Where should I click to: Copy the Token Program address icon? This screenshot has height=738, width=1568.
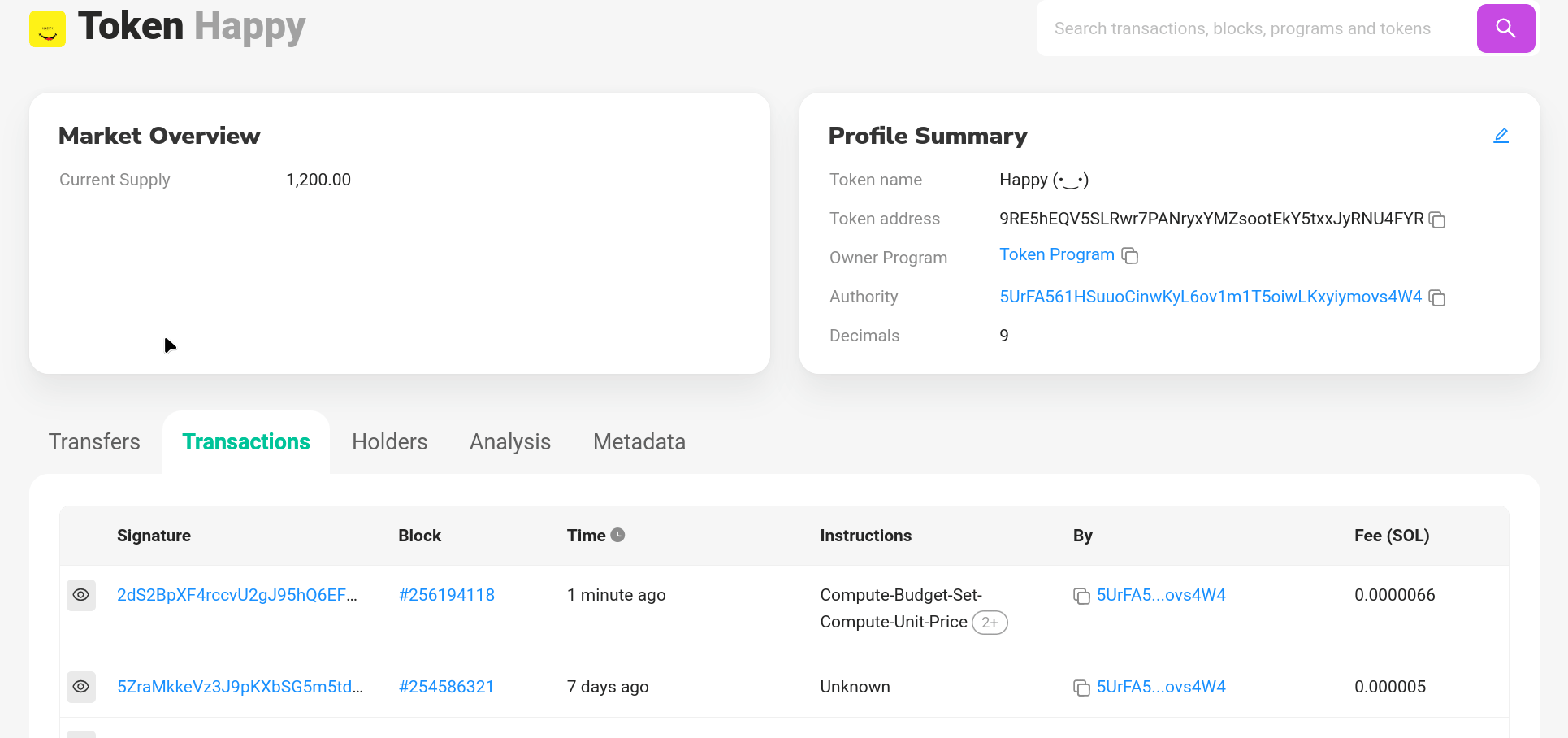click(x=1129, y=256)
